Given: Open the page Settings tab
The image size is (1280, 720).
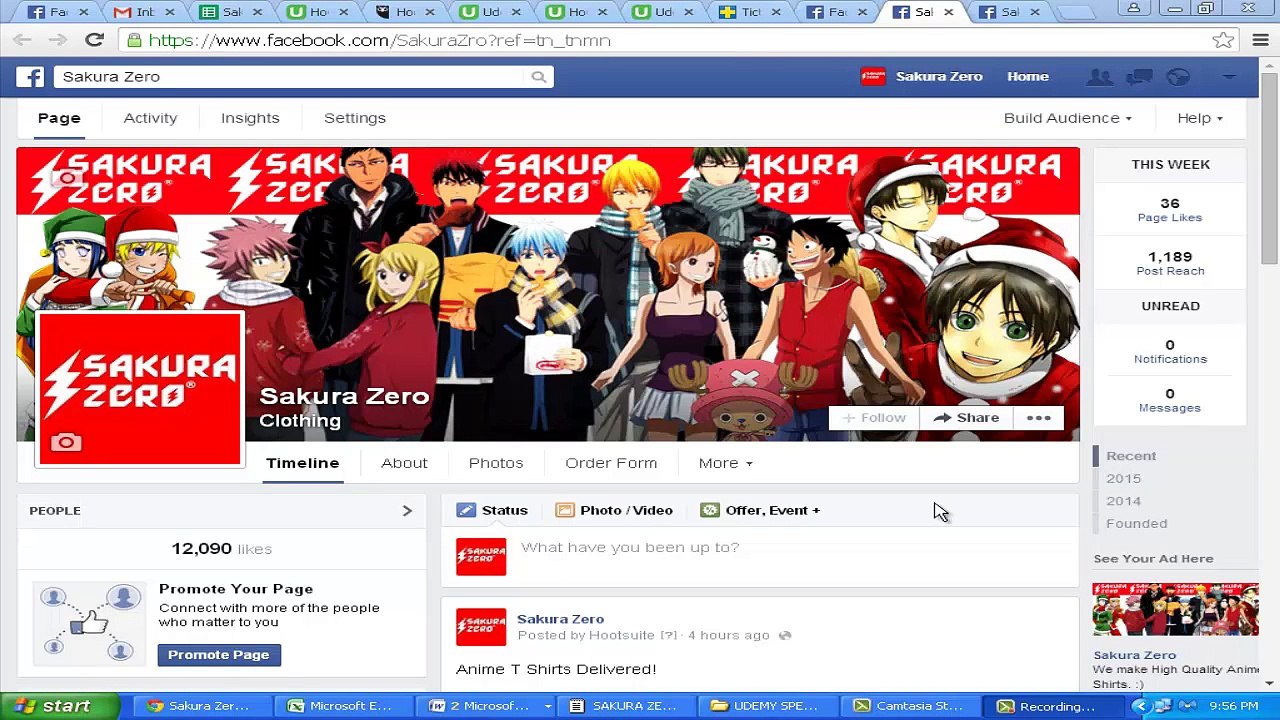Looking at the screenshot, I should click(355, 118).
